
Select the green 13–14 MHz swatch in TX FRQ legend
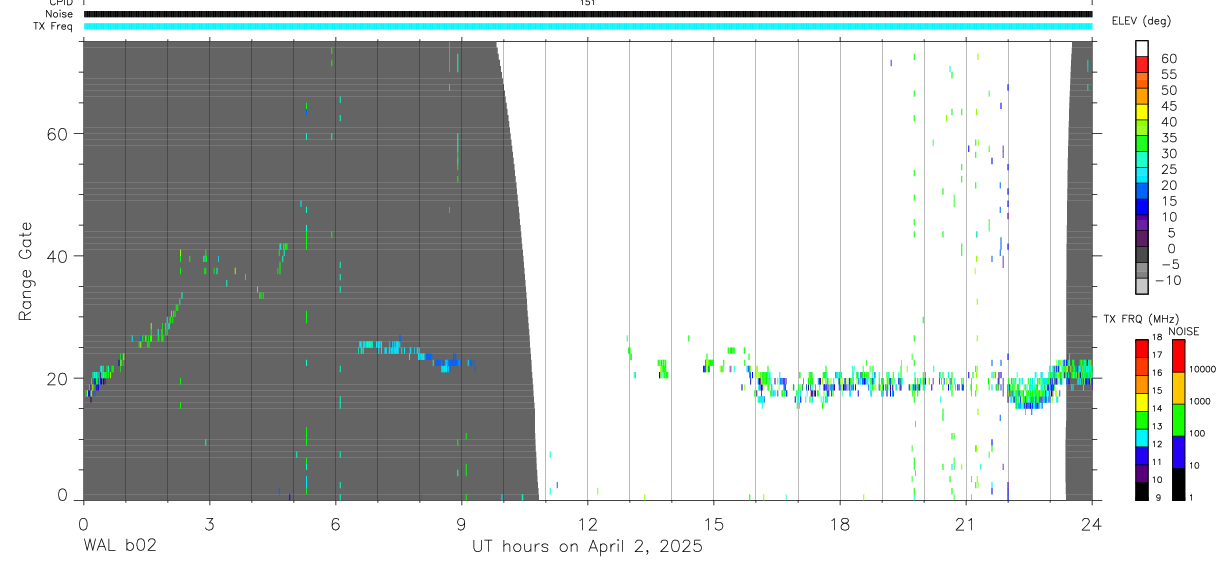1142,419
